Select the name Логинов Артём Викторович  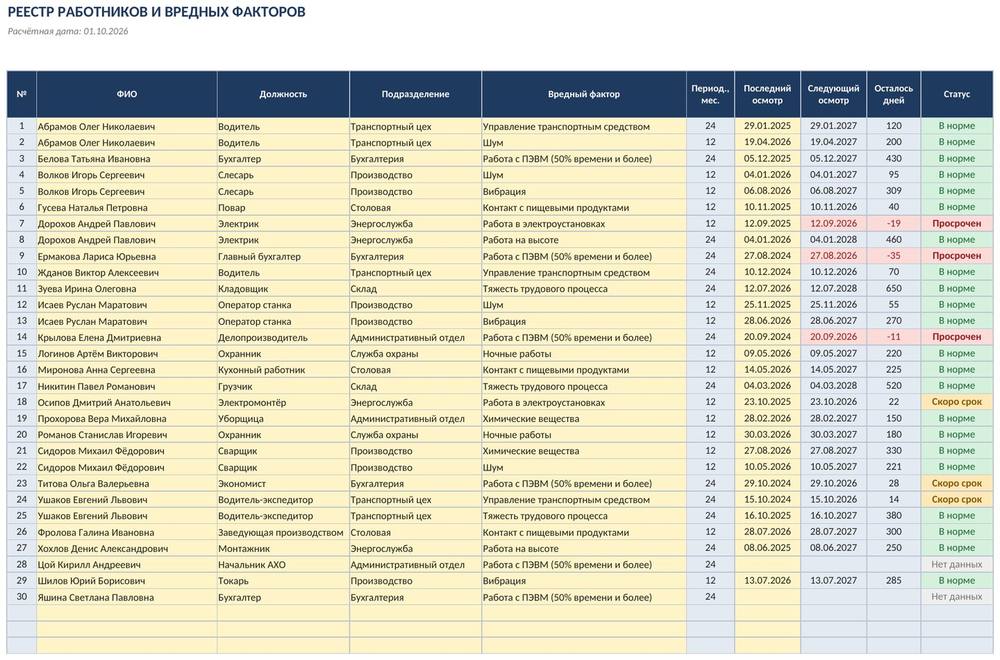coord(98,353)
